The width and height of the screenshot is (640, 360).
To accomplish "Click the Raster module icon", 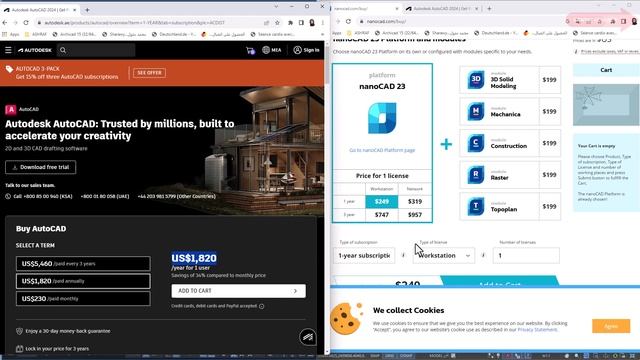I will [476, 175].
